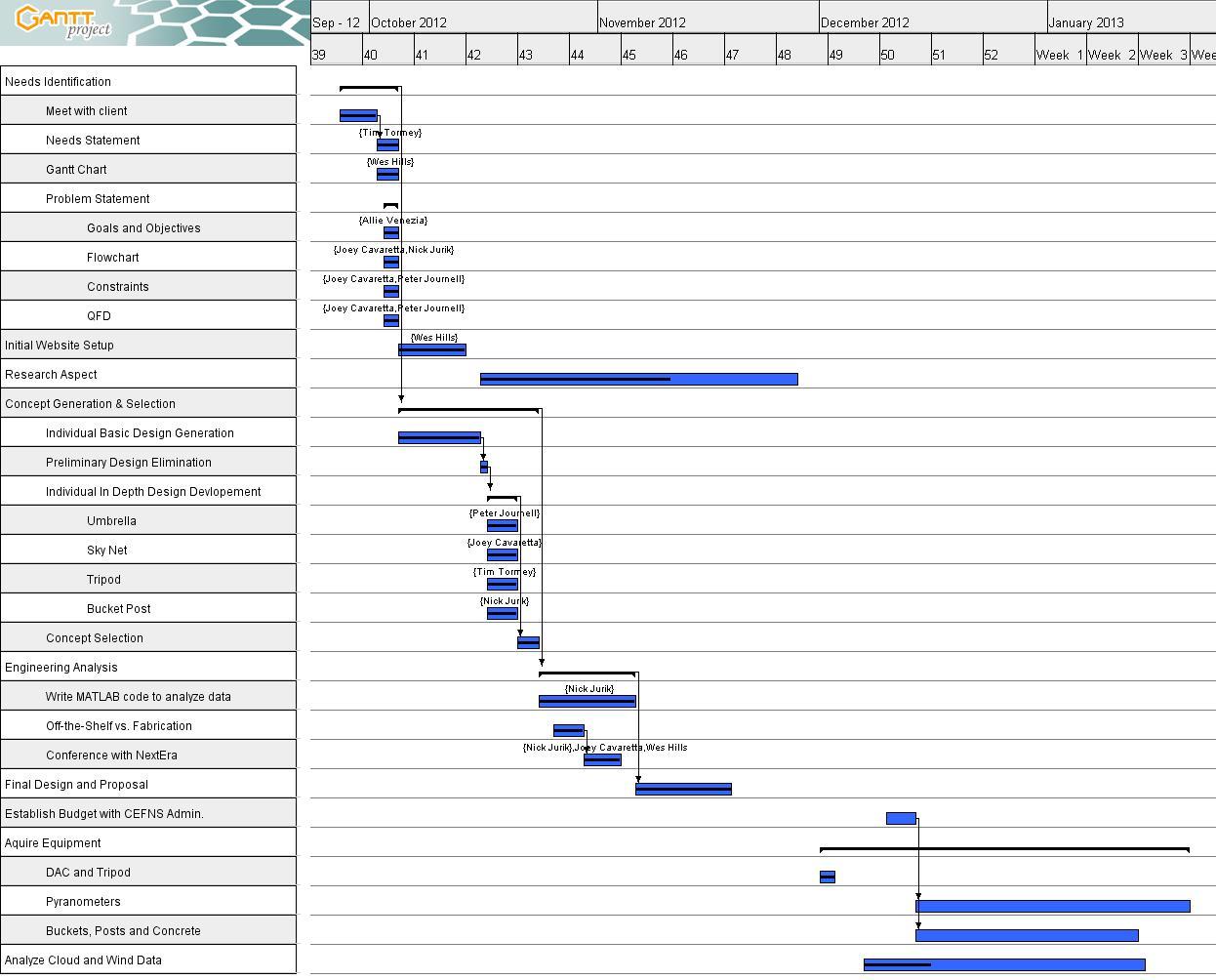Select the Flowchart task name
This screenshot has width=1216, height=980.
[x=112, y=258]
